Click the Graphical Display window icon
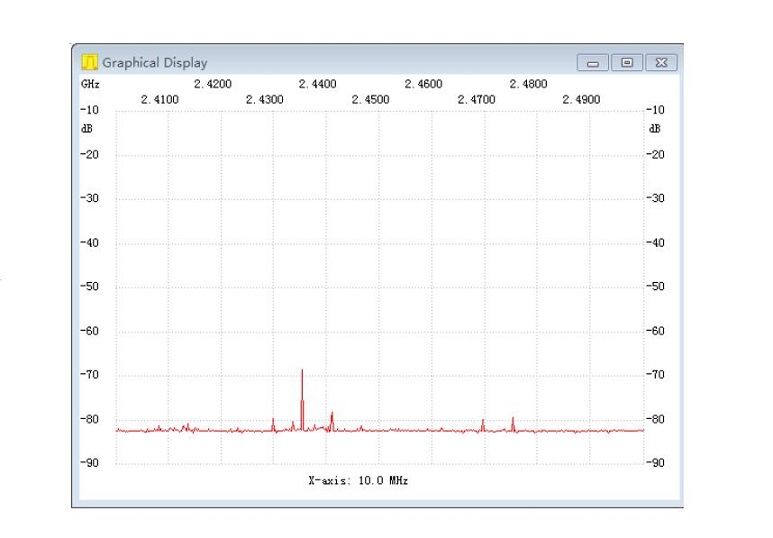The height and width of the screenshot is (538, 773). (89, 62)
